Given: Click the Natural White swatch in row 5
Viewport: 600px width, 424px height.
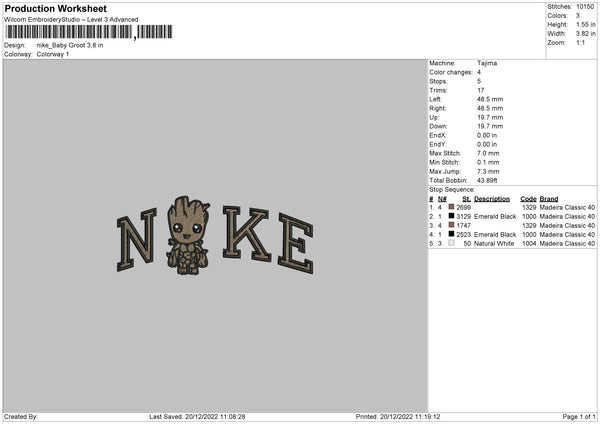Looking at the screenshot, I should click(451, 243).
